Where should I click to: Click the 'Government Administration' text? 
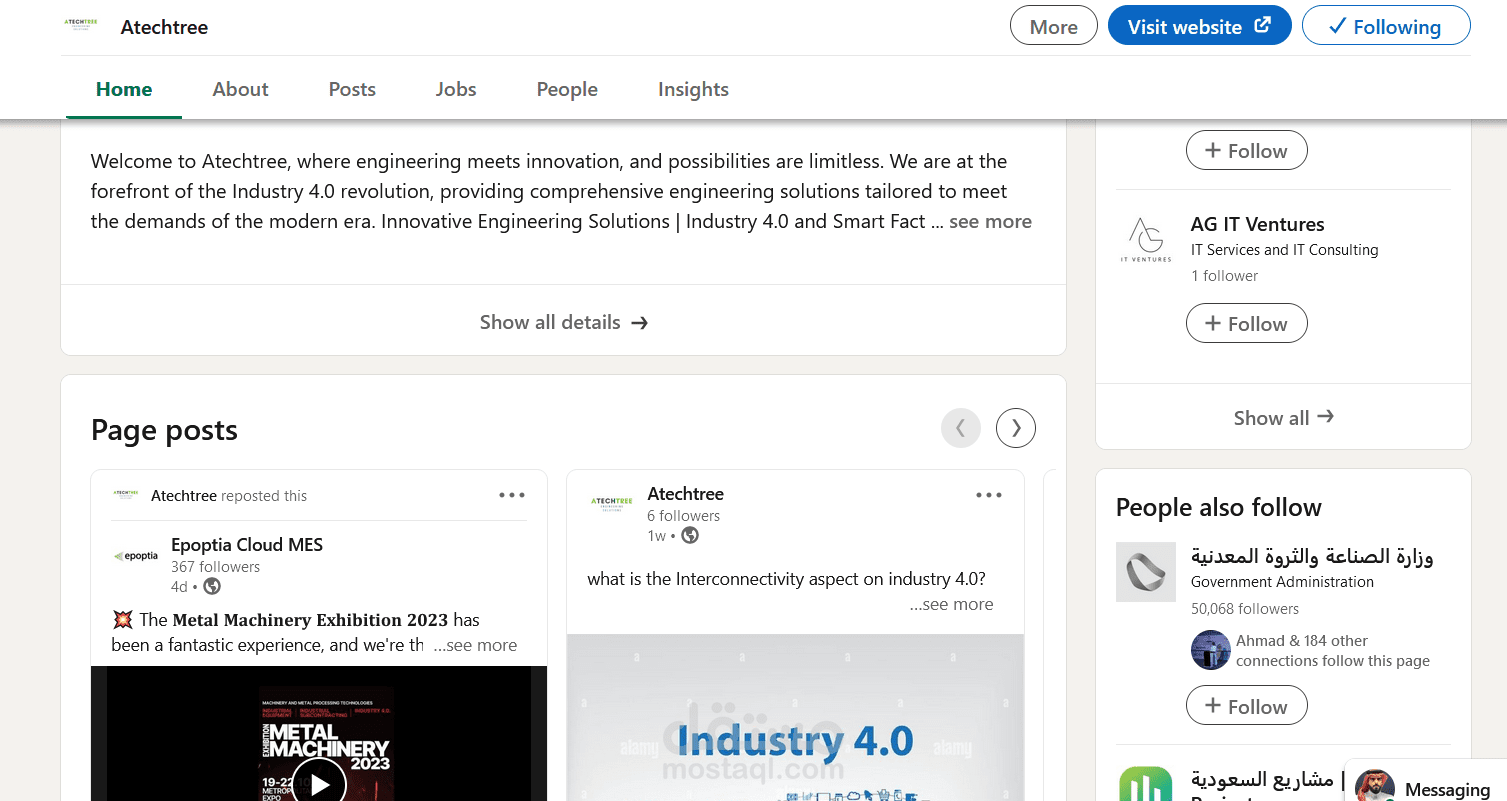tap(1282, 582)
